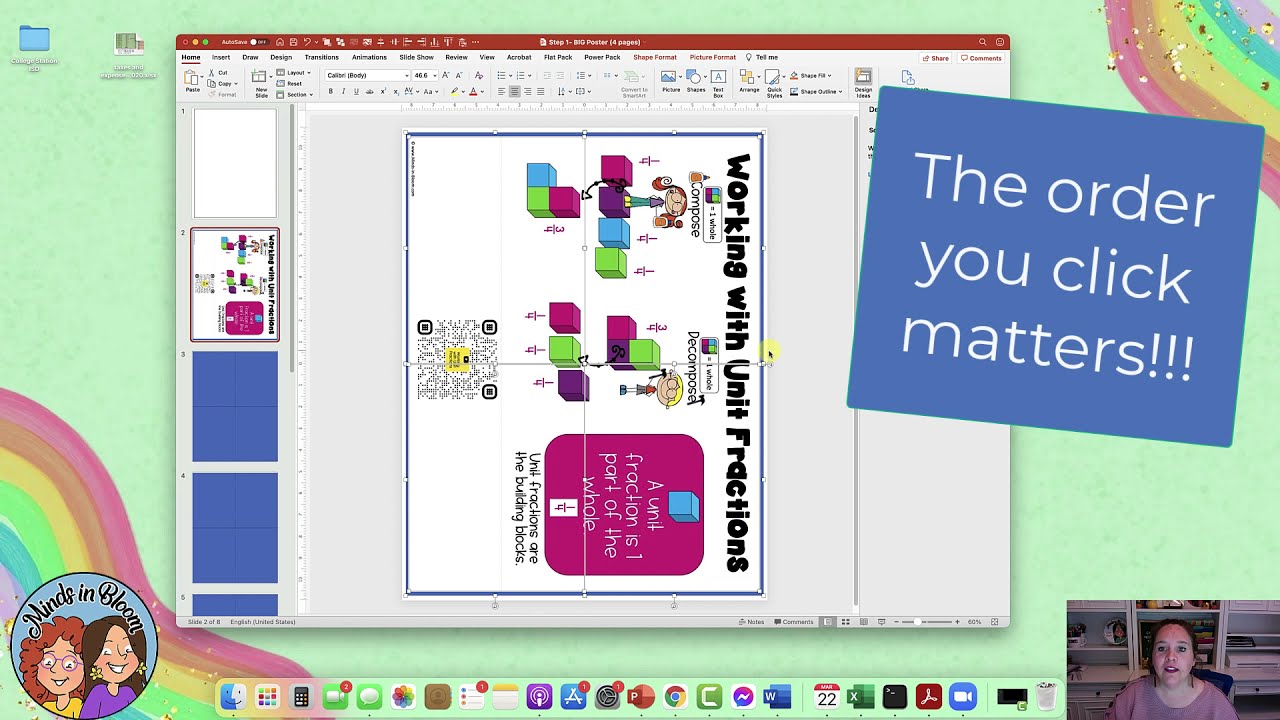Click the Paste clipboard icon
The image size is (1280, 720).
[x=191, y=79]
